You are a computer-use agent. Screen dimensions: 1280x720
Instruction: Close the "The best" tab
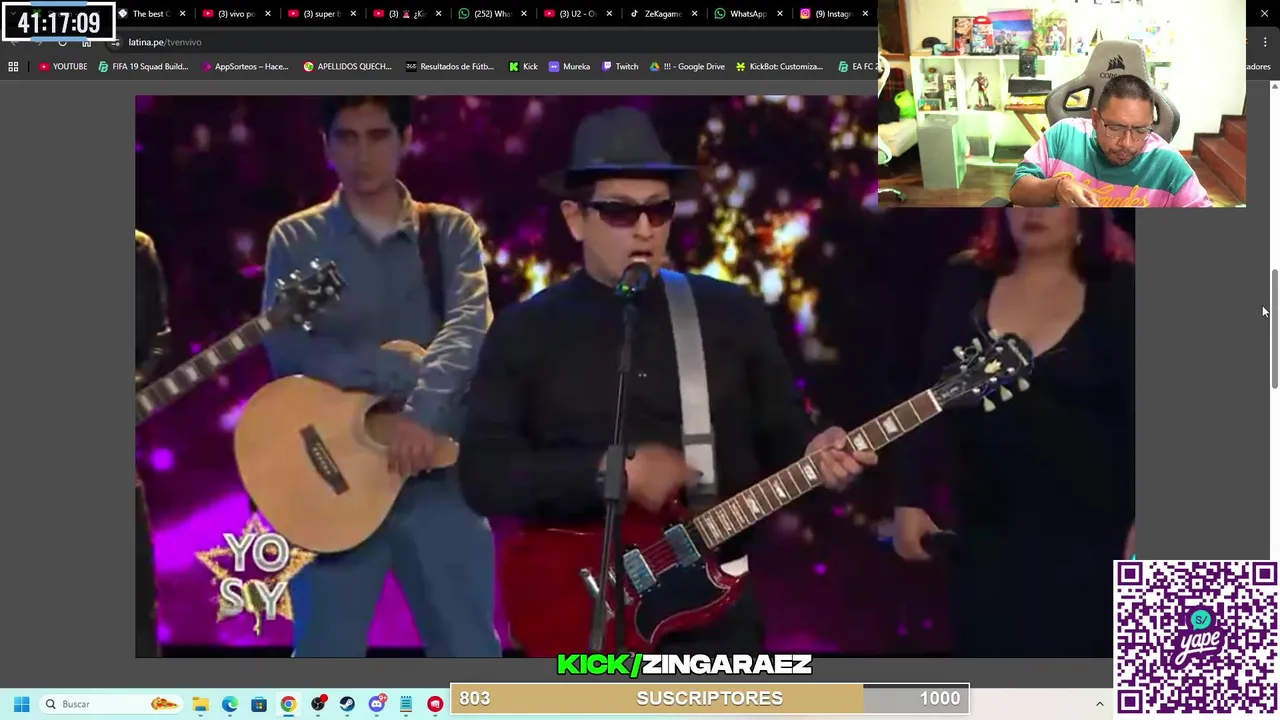(x=182, y=14)
